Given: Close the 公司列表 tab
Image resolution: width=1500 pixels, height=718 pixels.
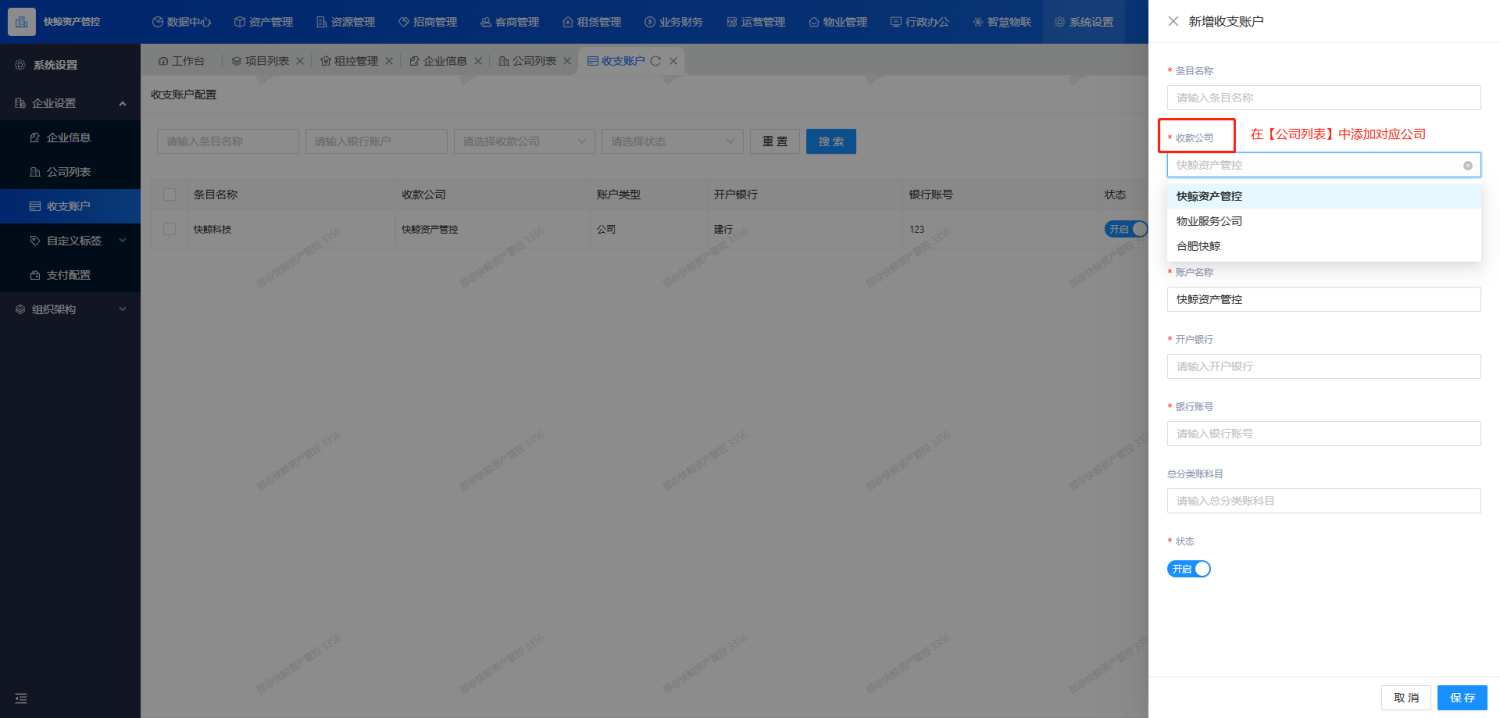Looking at the screenshot, I should [x=567, y=61].
